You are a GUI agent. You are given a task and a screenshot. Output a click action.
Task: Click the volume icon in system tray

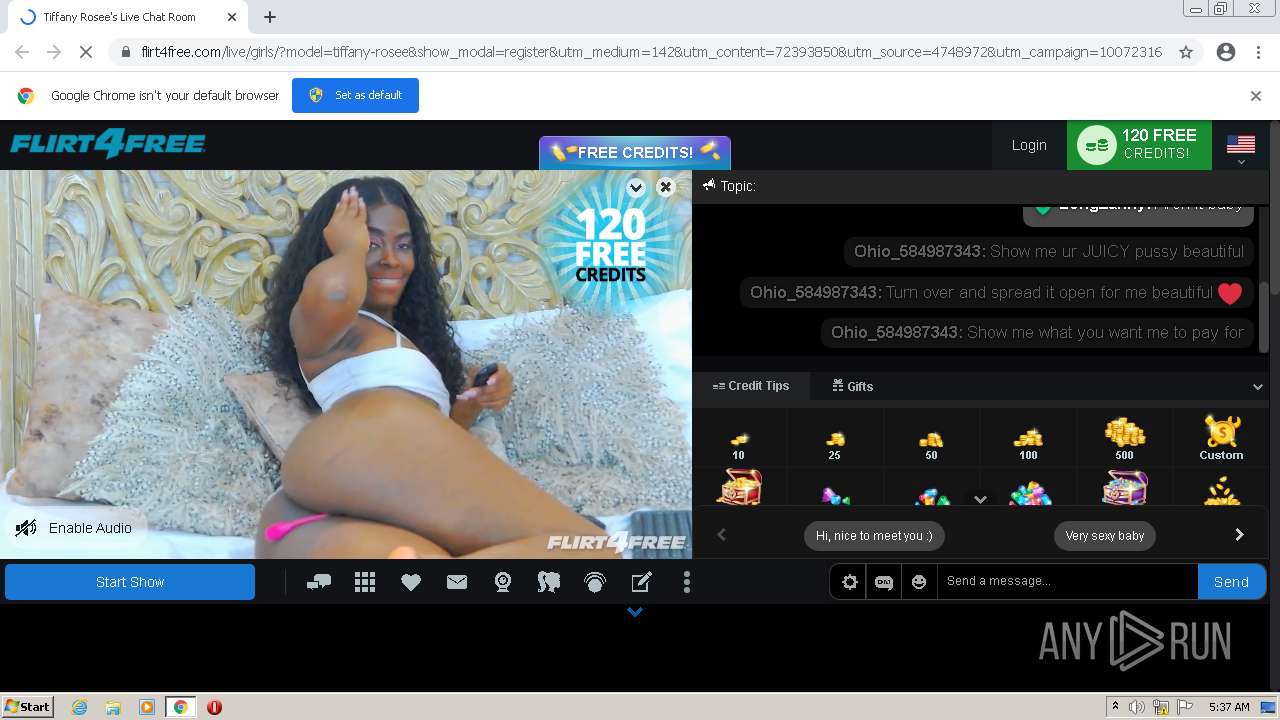1138,707
